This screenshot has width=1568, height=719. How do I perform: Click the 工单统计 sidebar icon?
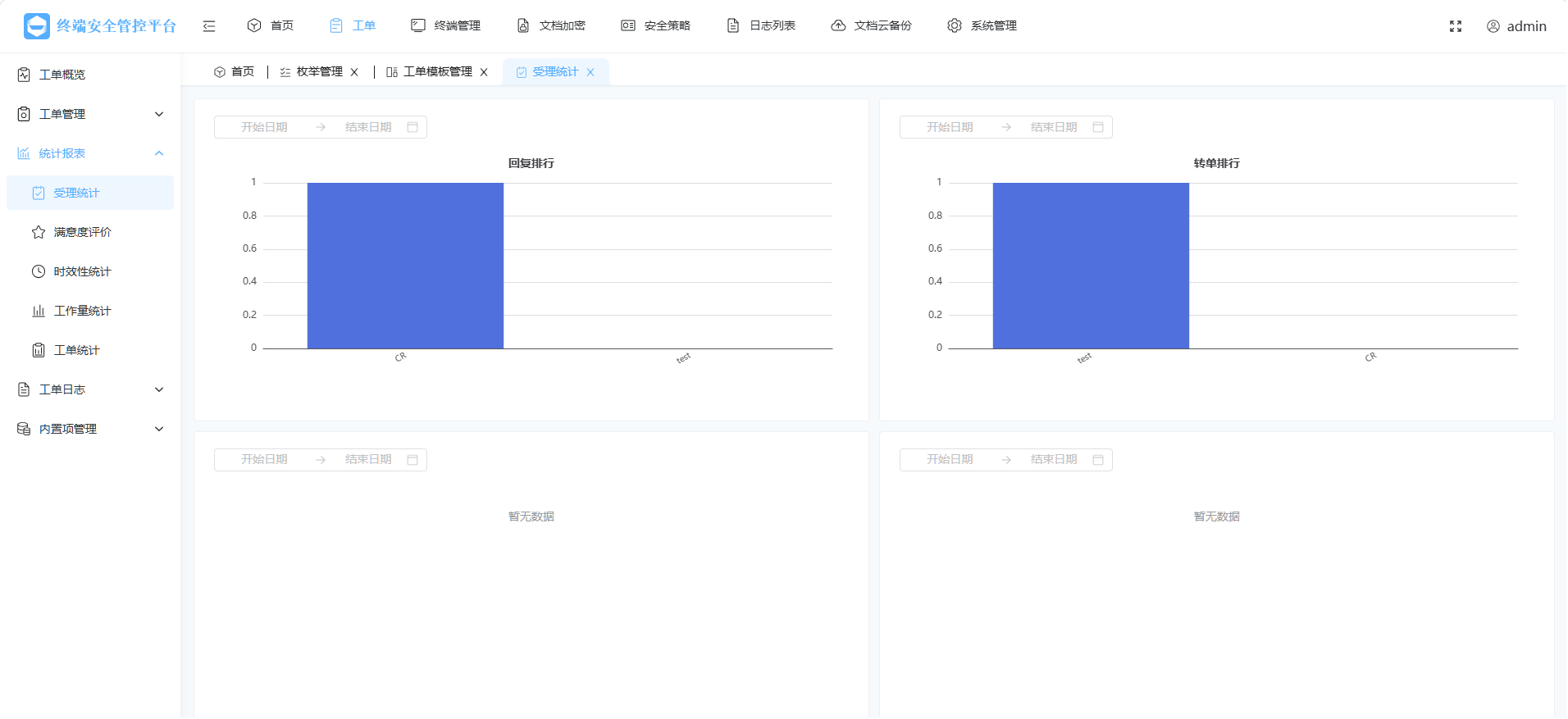[x=39, y=350]
